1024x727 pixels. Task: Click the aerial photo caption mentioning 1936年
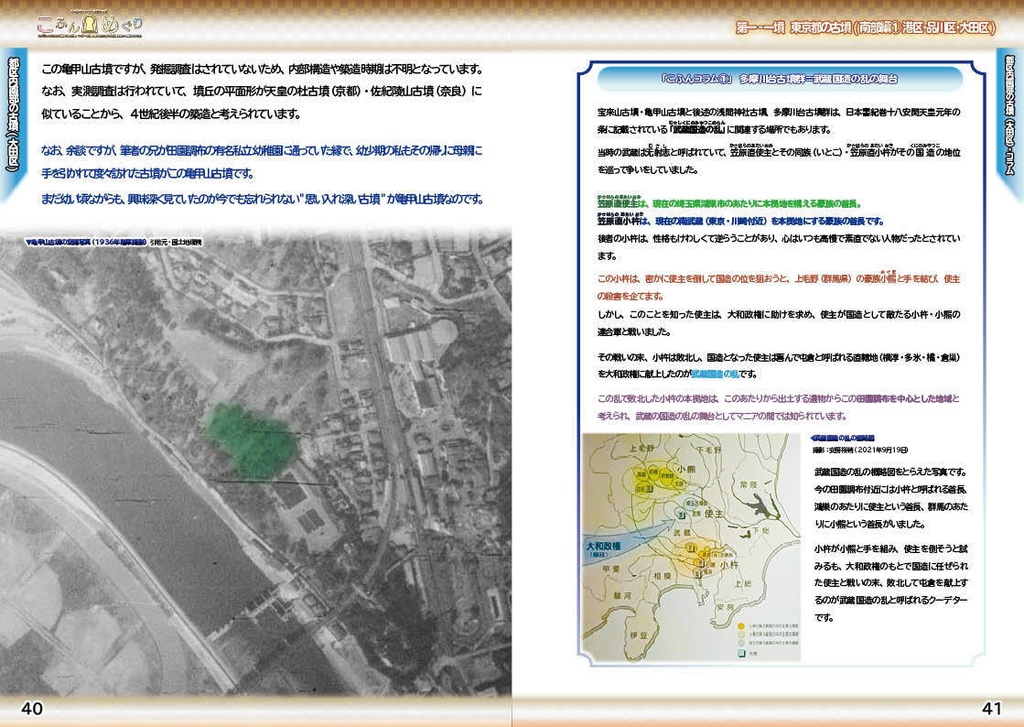click(x=113, y=242)
